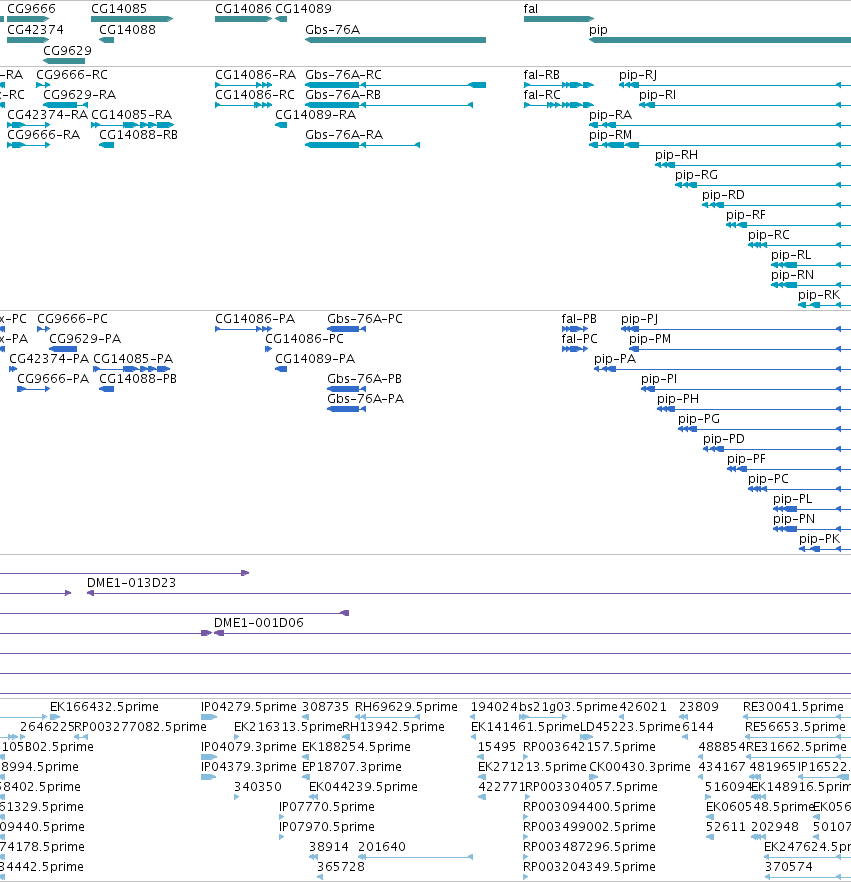Click protein CG14086-PC
851x882 pixels.
[304, 339]
